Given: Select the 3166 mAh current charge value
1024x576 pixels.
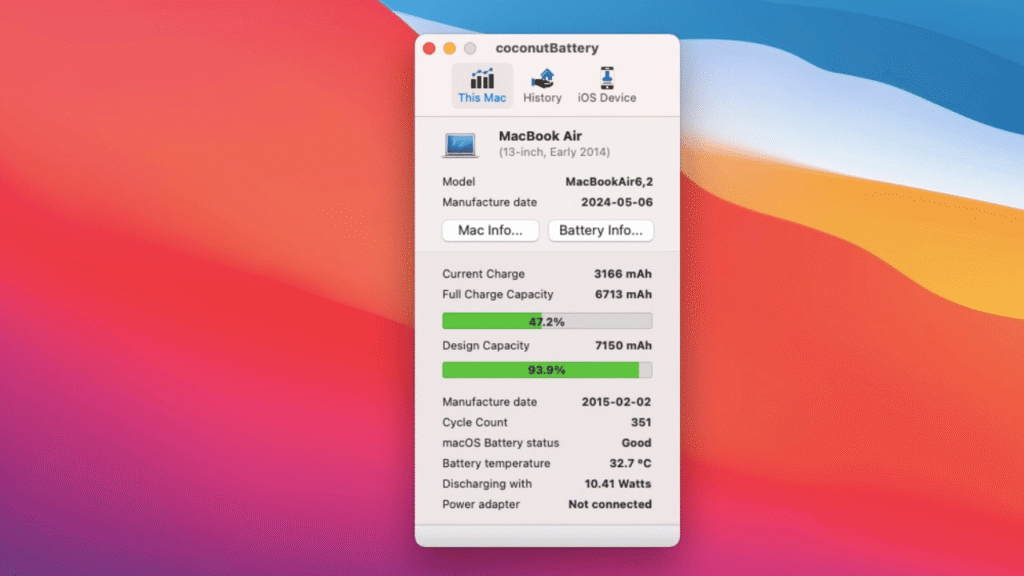Looking at the screenshot, I should (x=622, y=274).
